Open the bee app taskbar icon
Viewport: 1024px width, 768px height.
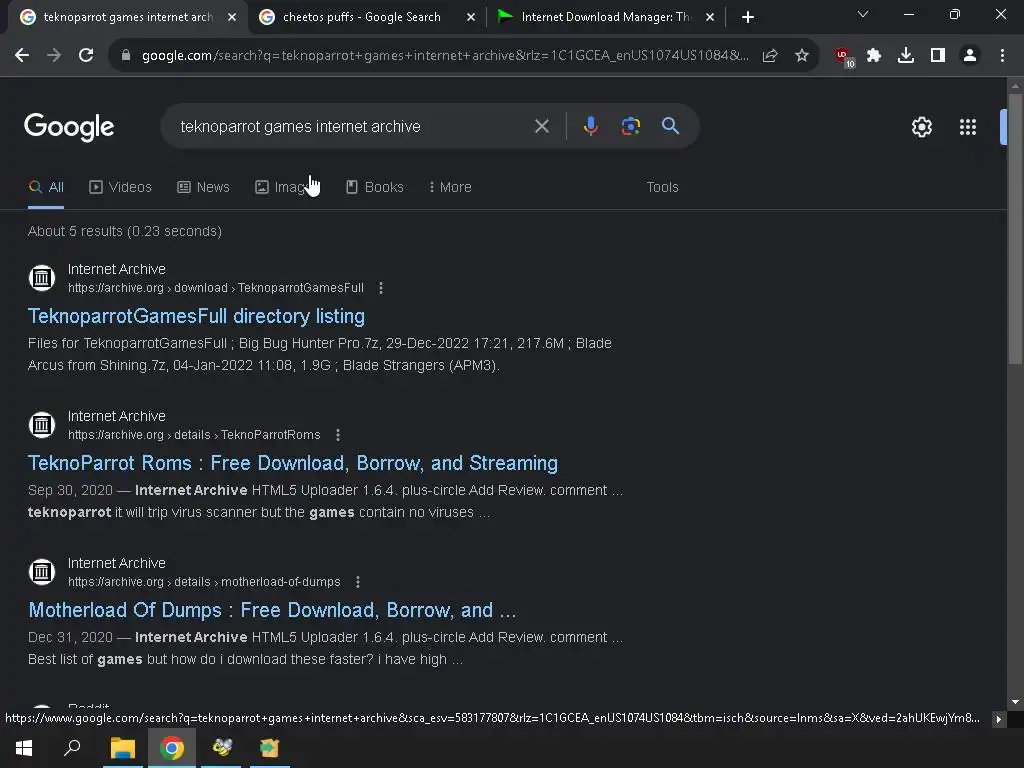pyautogui.click(x=221, y=748)
